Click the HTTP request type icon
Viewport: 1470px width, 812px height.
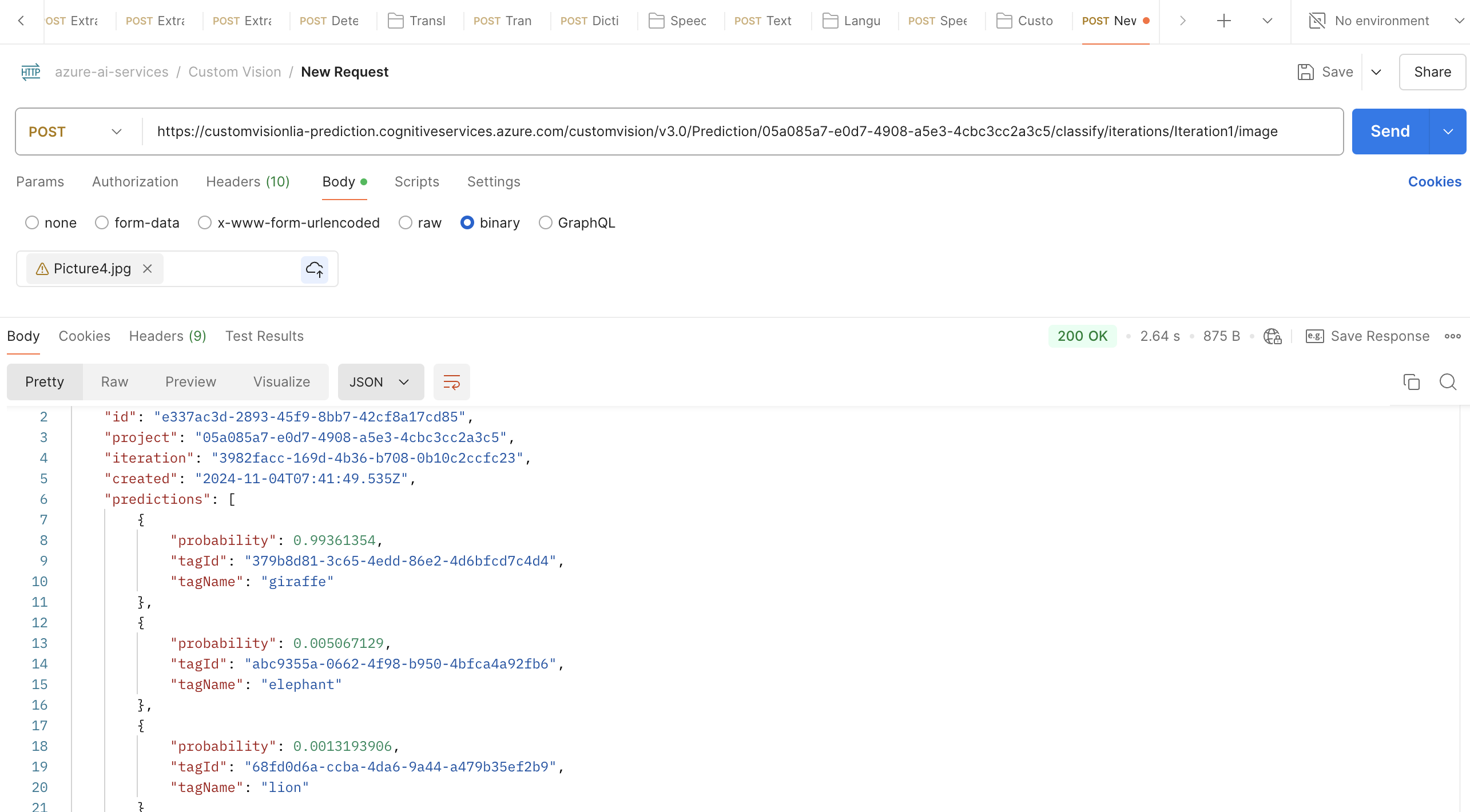31,72
